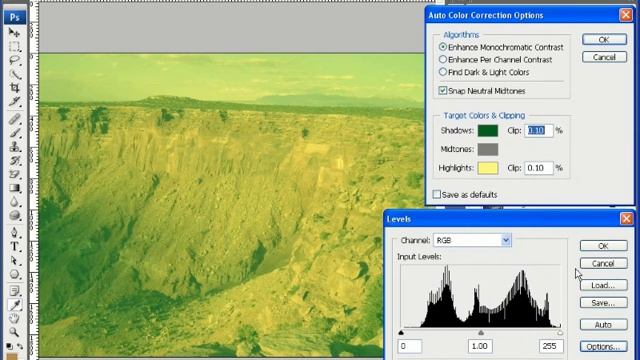Click the Highlights Clip percentage field
This screenshot has width=640, height=360.
pyautogui.click(x=539, y=168)
